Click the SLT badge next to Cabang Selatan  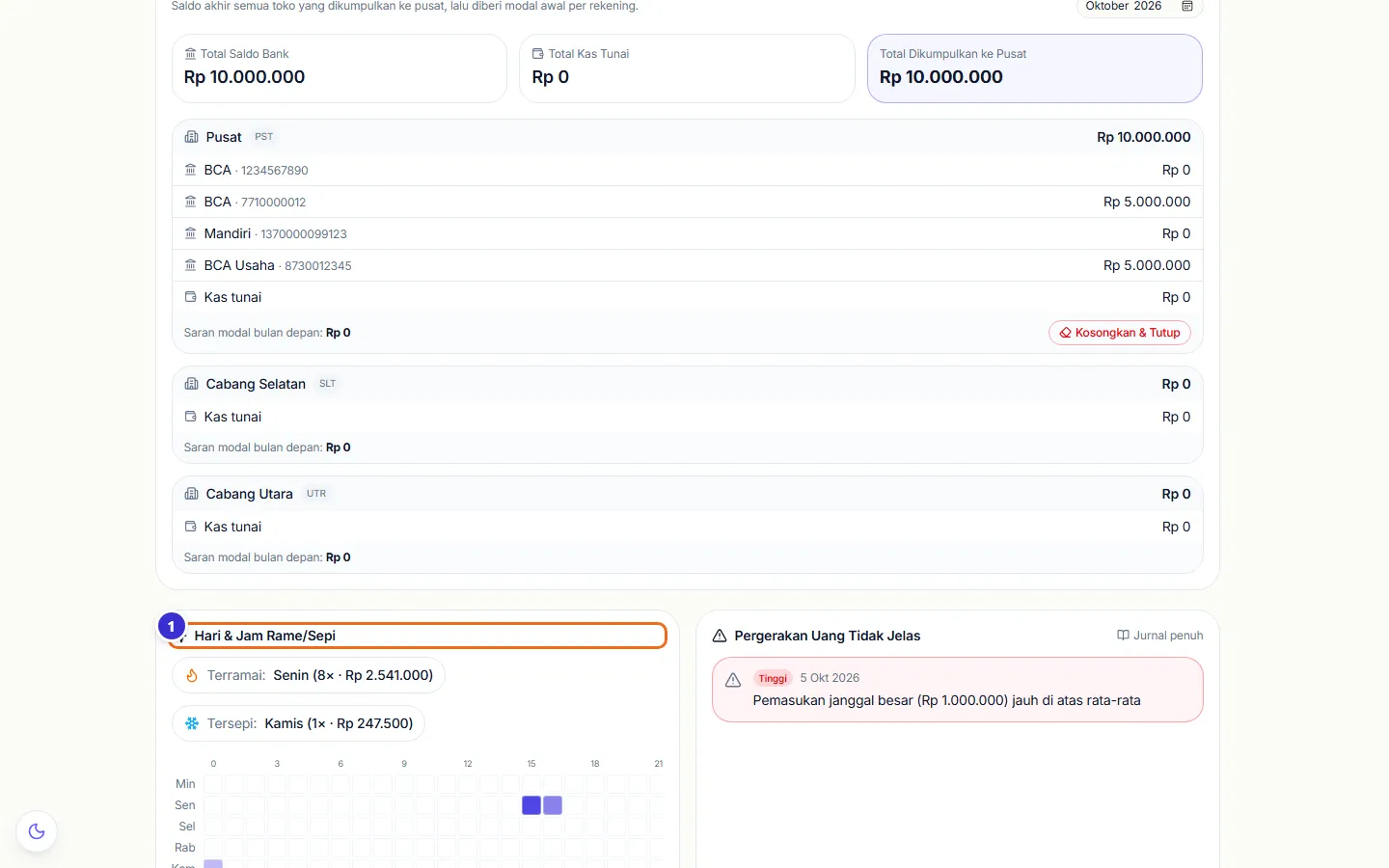pos(328,384)
